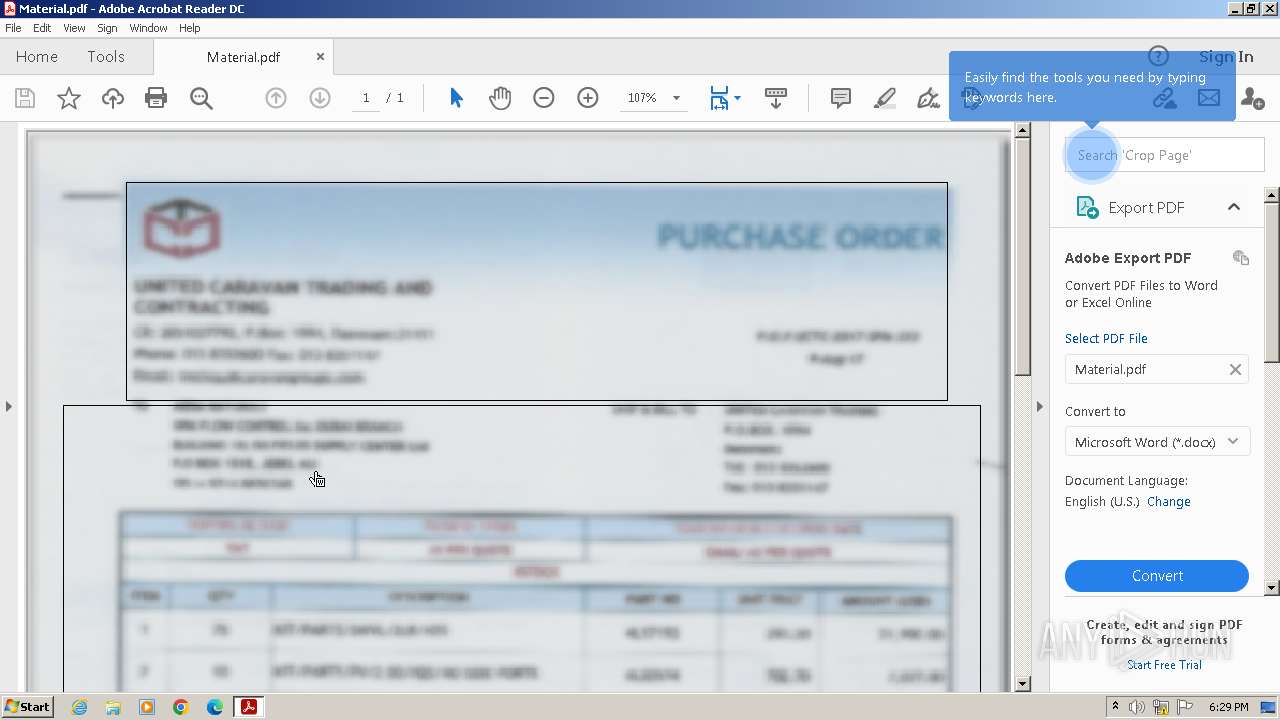Click the system tray volume icon
The image size is (1280, 720).
click(1138, 707)
